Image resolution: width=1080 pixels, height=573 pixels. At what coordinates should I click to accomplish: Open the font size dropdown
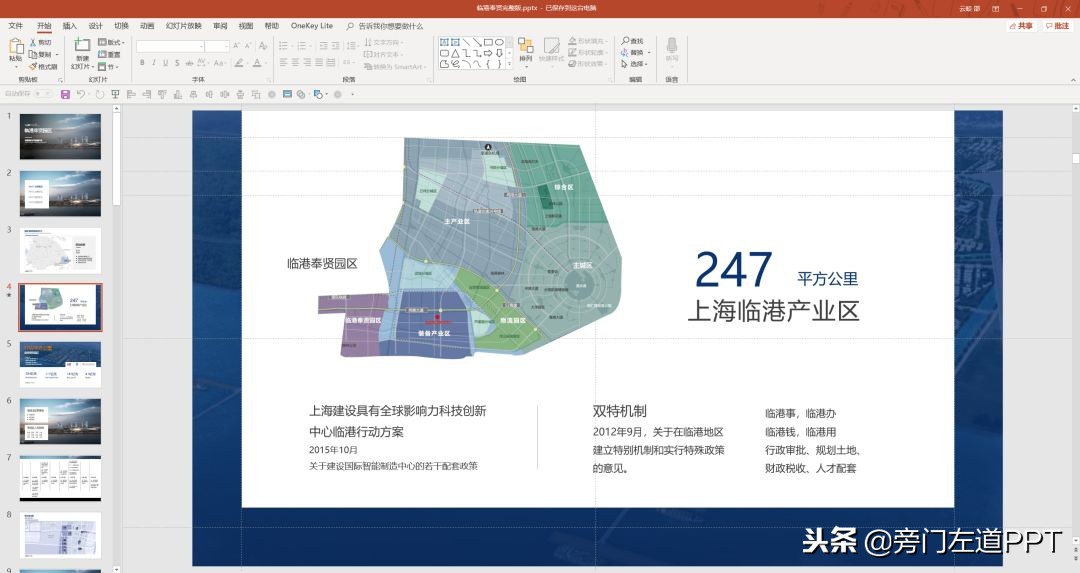tap(226, 46)
